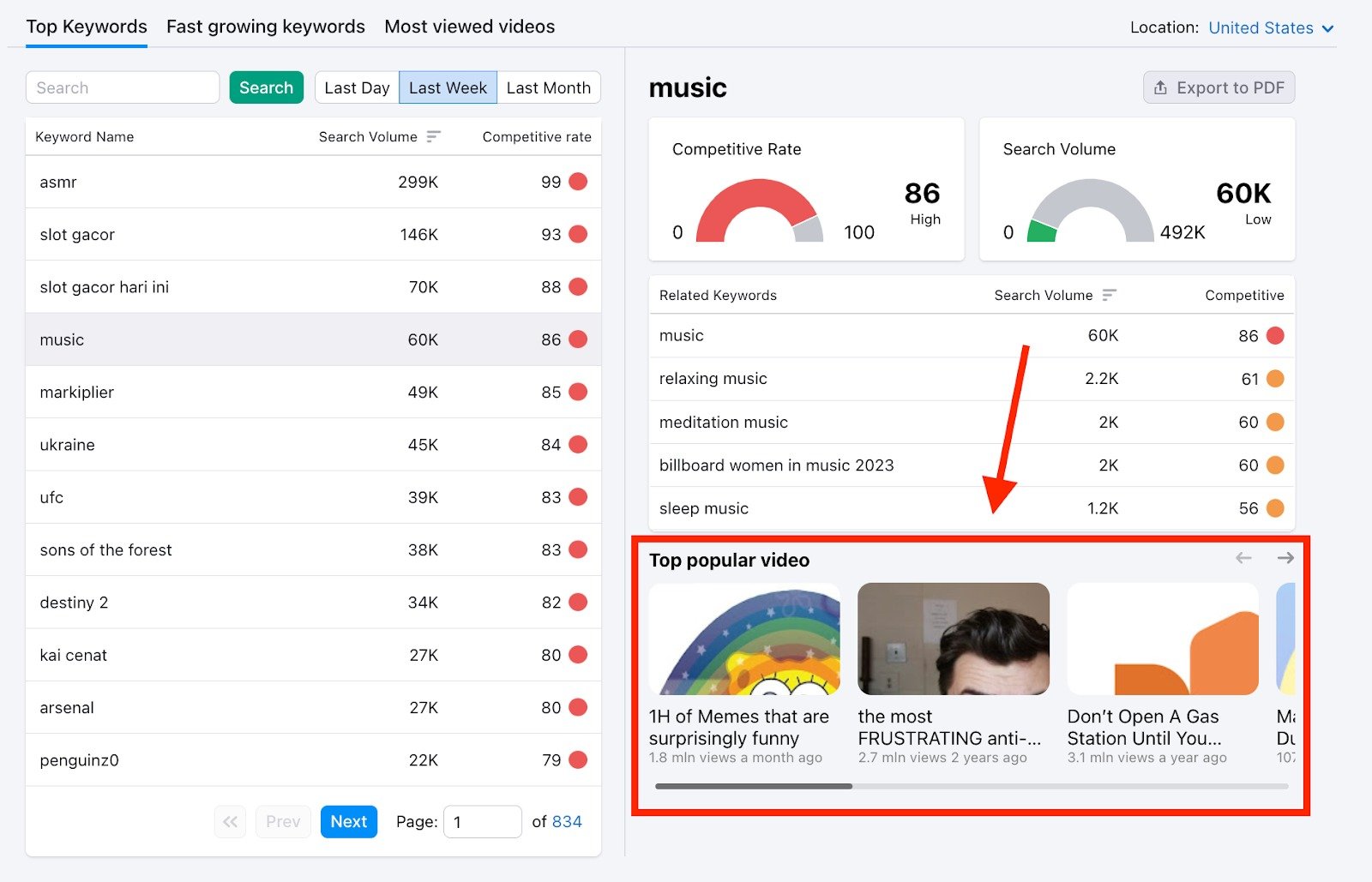Go to the next page of keywords
The height and width of the screenshot is (882, 1372).
[348, 821]
